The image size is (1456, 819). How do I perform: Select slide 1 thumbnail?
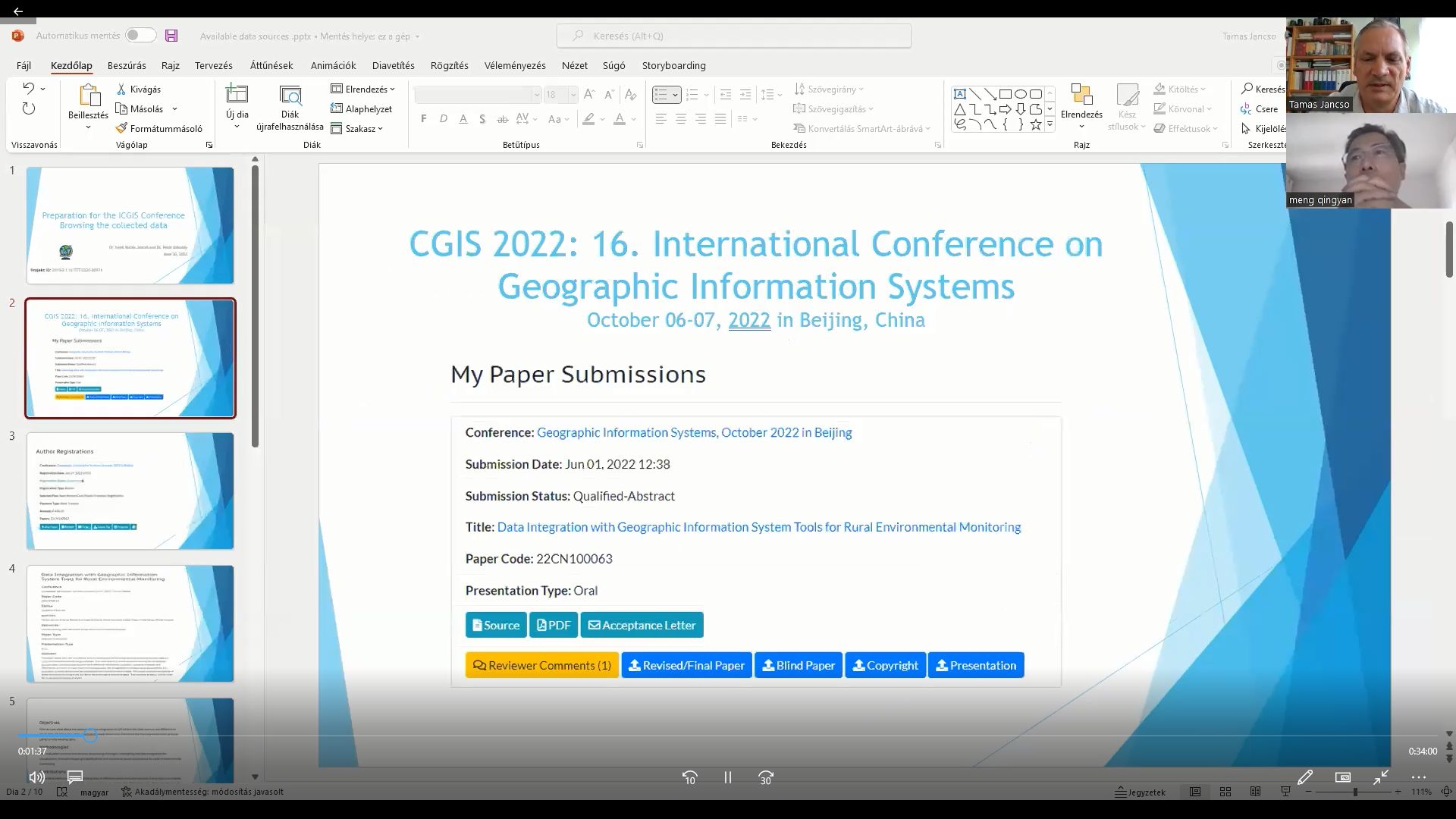click(130, 225)
